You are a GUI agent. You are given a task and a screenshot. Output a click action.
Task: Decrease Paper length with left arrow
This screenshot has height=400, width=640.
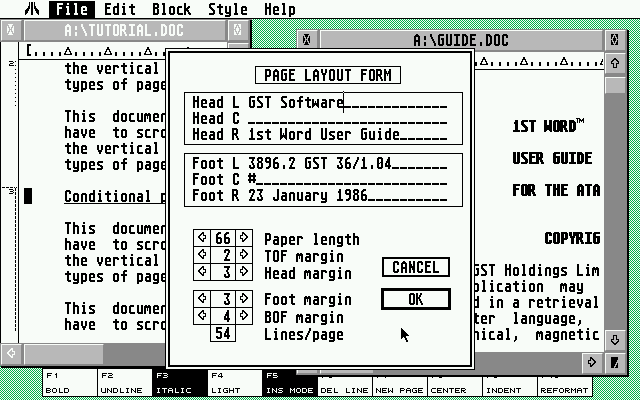pyautogui.click(x=202, y=237)
